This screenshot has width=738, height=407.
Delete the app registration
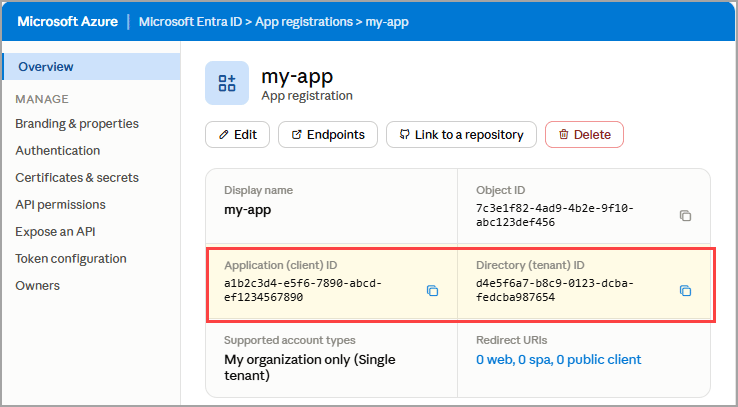coord(585,135)
